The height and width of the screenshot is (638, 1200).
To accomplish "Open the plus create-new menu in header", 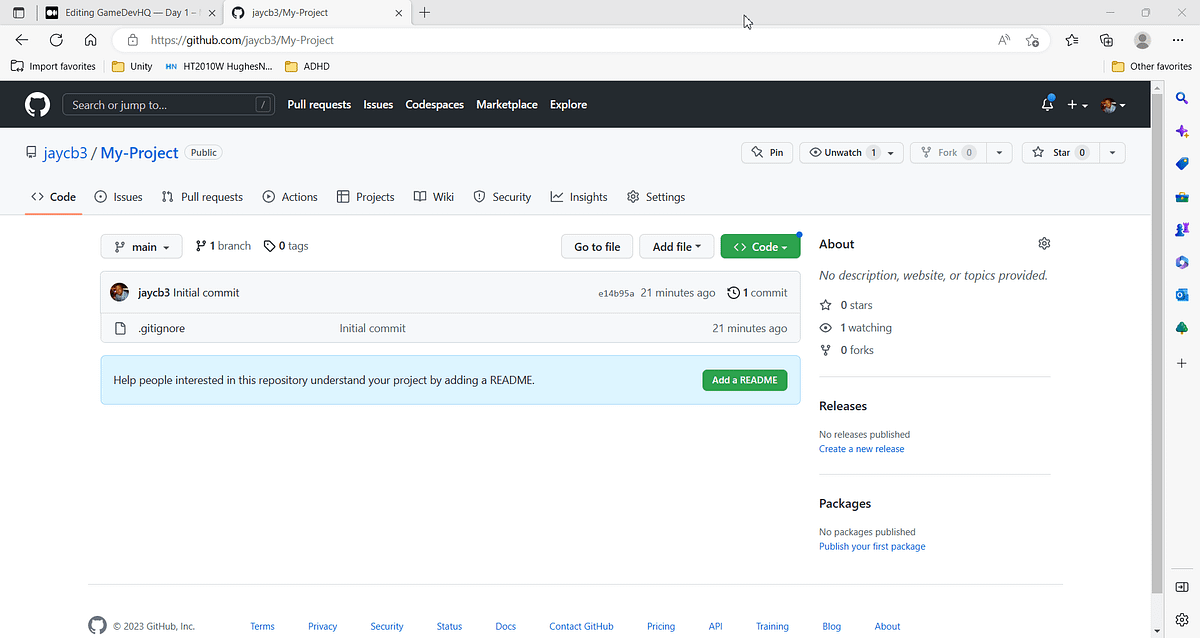I will pyautogui.click(x=1077, y=104).
